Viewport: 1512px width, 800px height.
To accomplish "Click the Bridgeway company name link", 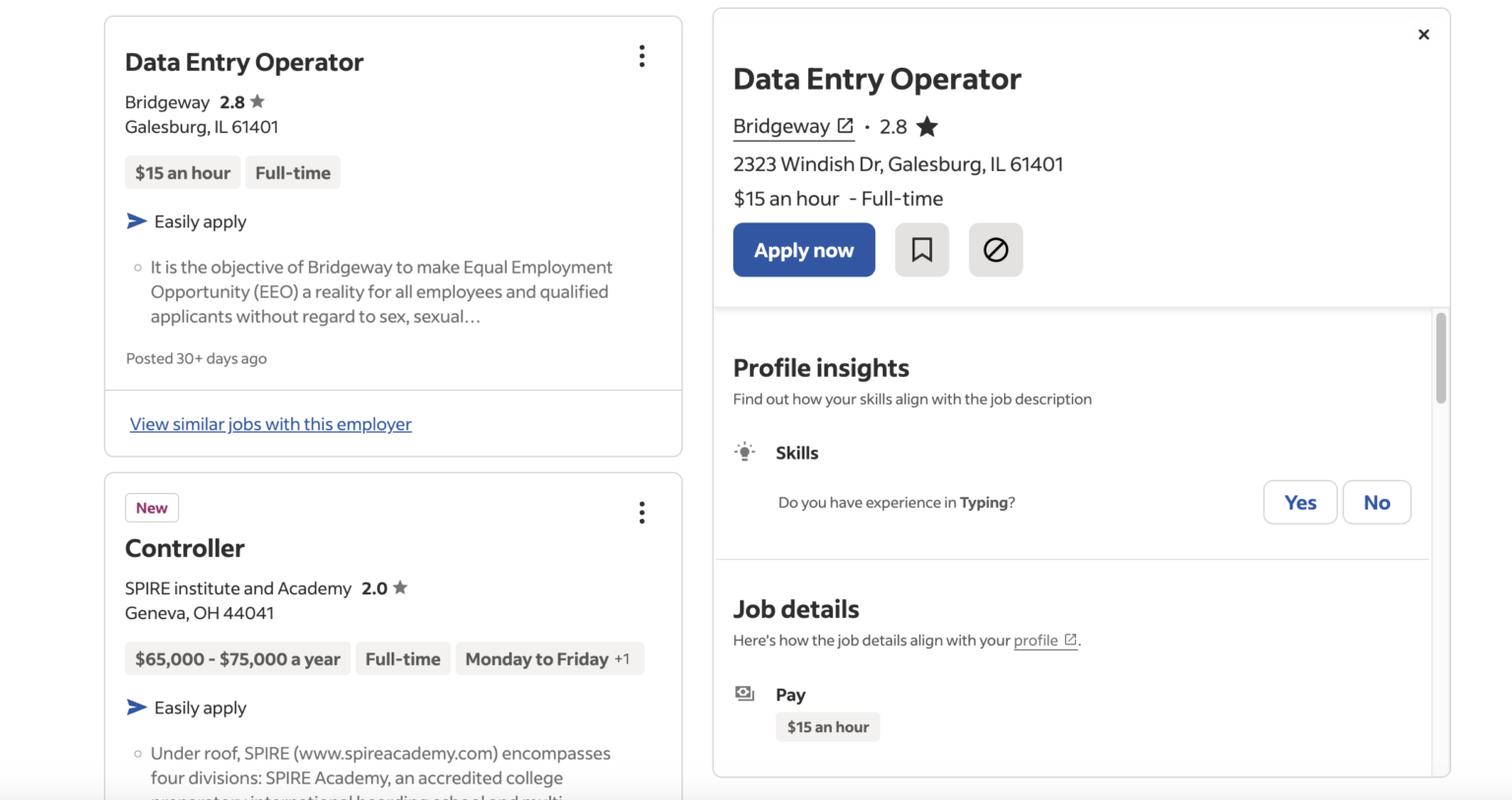I will tap(783, 126).
